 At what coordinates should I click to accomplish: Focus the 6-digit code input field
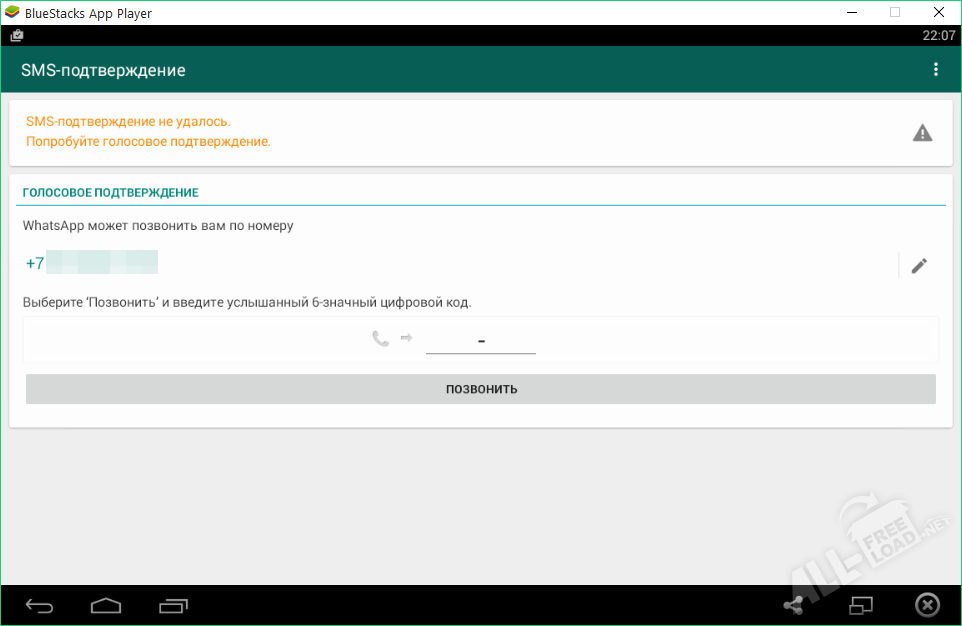pos(481,341)
